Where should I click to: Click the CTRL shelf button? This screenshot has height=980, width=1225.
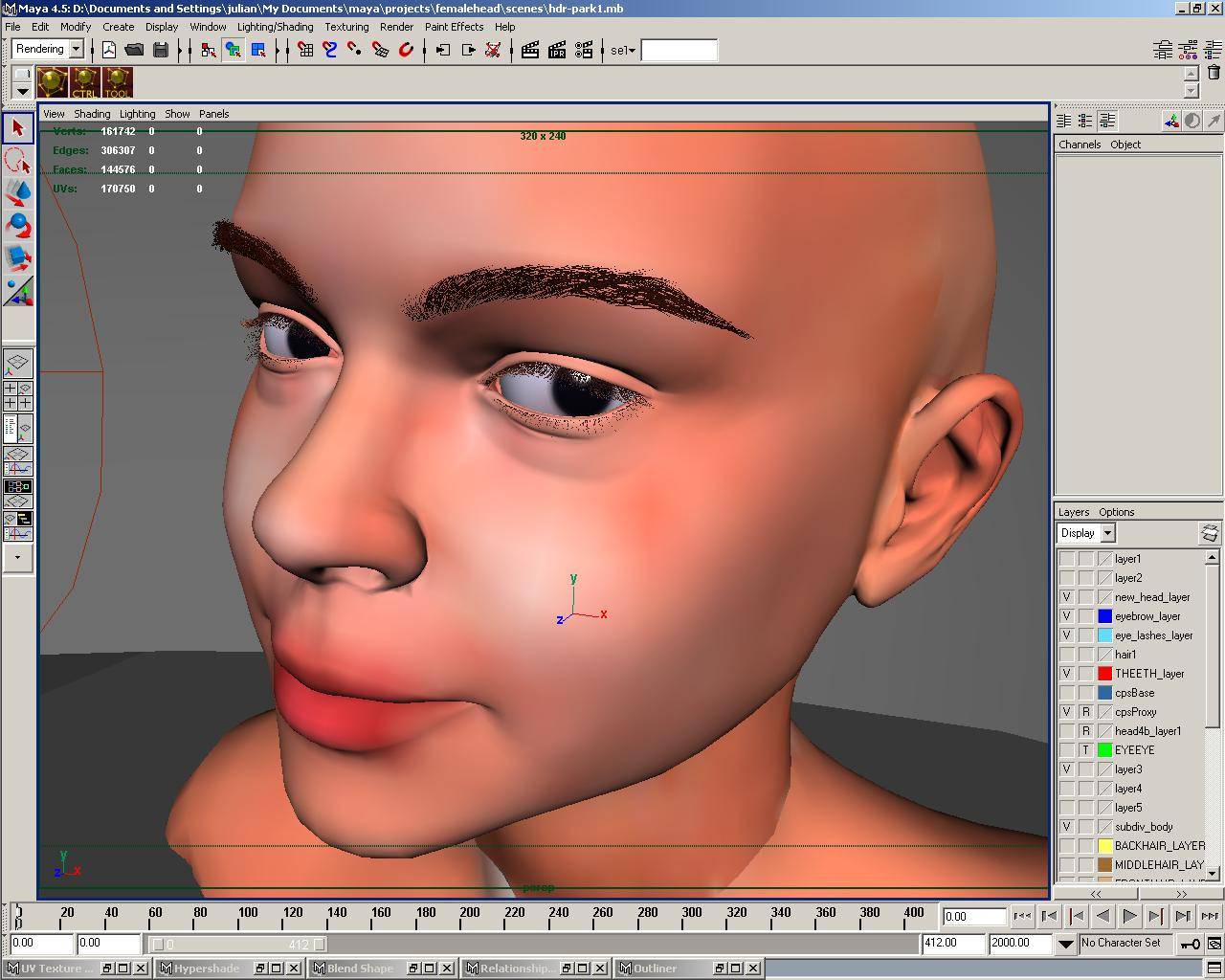click(84, 82)
